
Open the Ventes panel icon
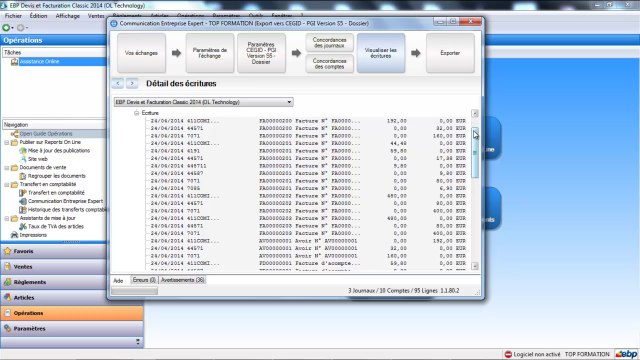click(7, 267)
